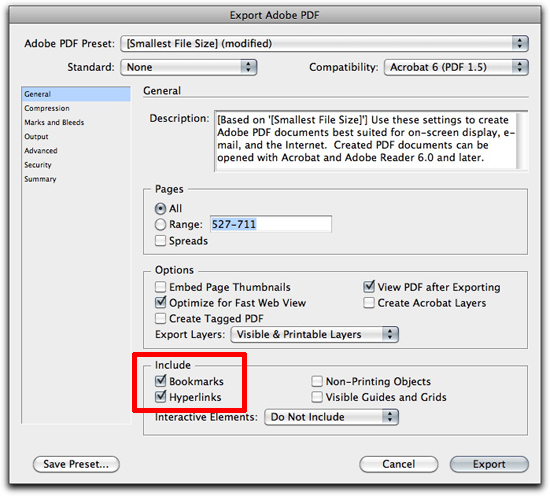This screenshot has height=496, width=550.
Task: Open the Standard dropdown set to None
Action: [x=189, y=67]
